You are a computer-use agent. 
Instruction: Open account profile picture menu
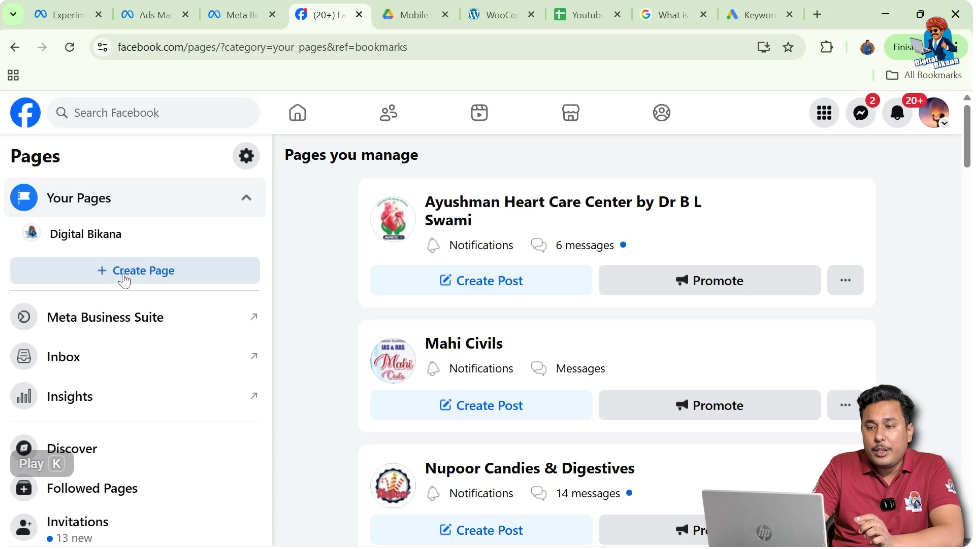pyautogui.click(x=934, y=113)
